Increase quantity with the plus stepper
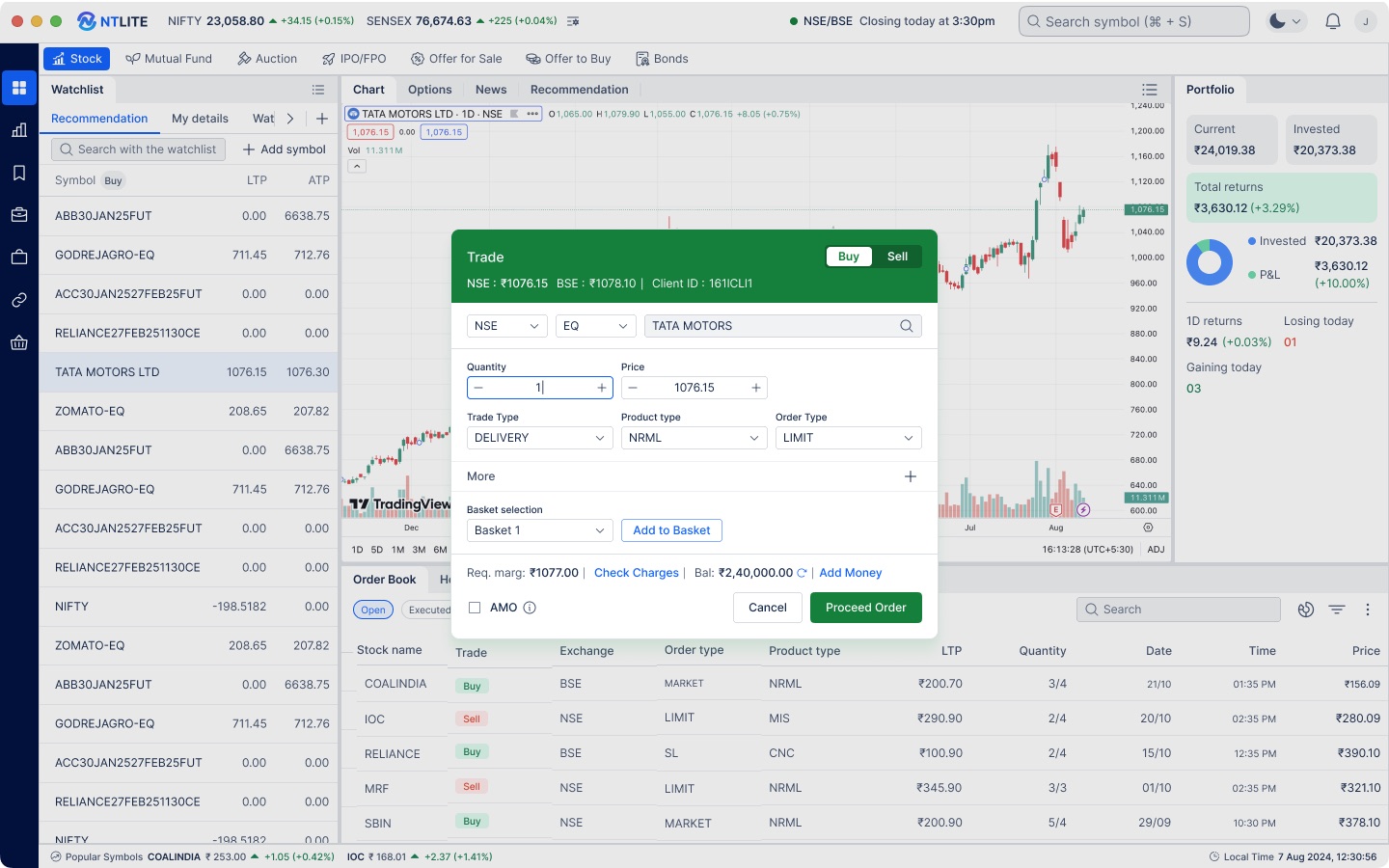Viewport: 1389px width, 868px height. pos(602,388)
